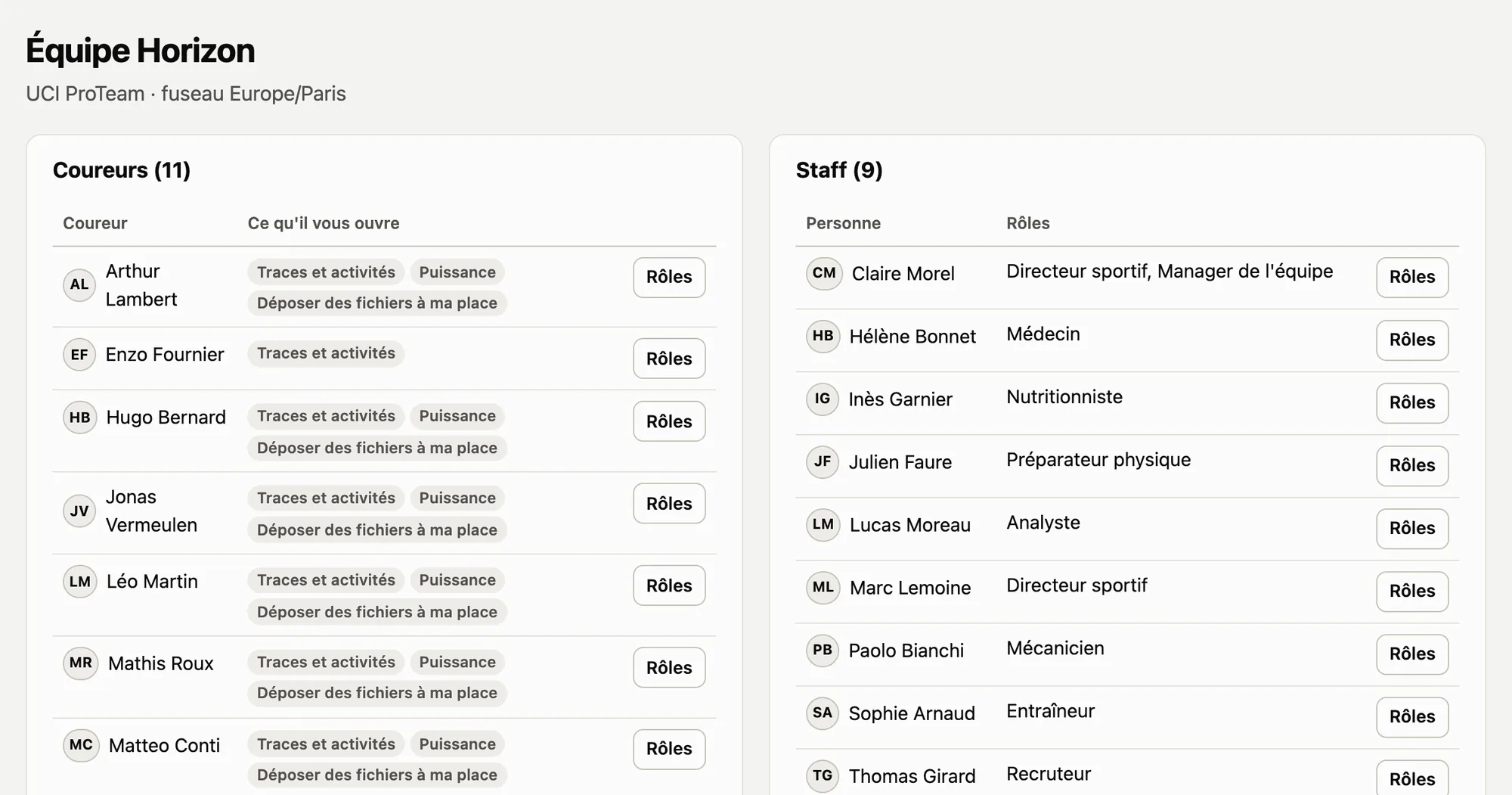Open Rôles for Julien Faure
Image resolution: width=1512 pixels, height=795 pixels.
pyautogui.click(x=1412, y=466)
